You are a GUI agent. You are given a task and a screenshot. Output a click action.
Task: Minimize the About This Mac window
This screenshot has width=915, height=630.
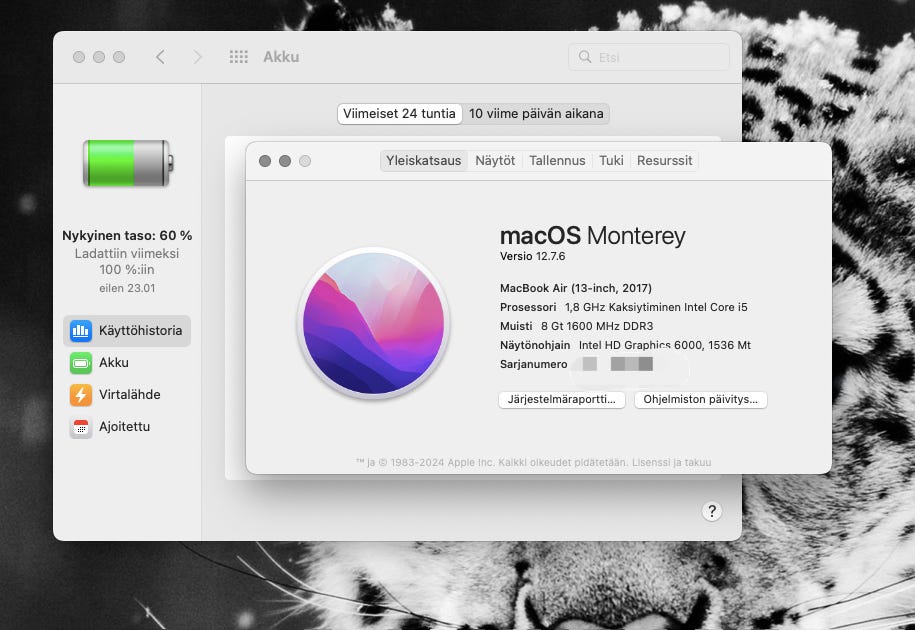point(285,161)
